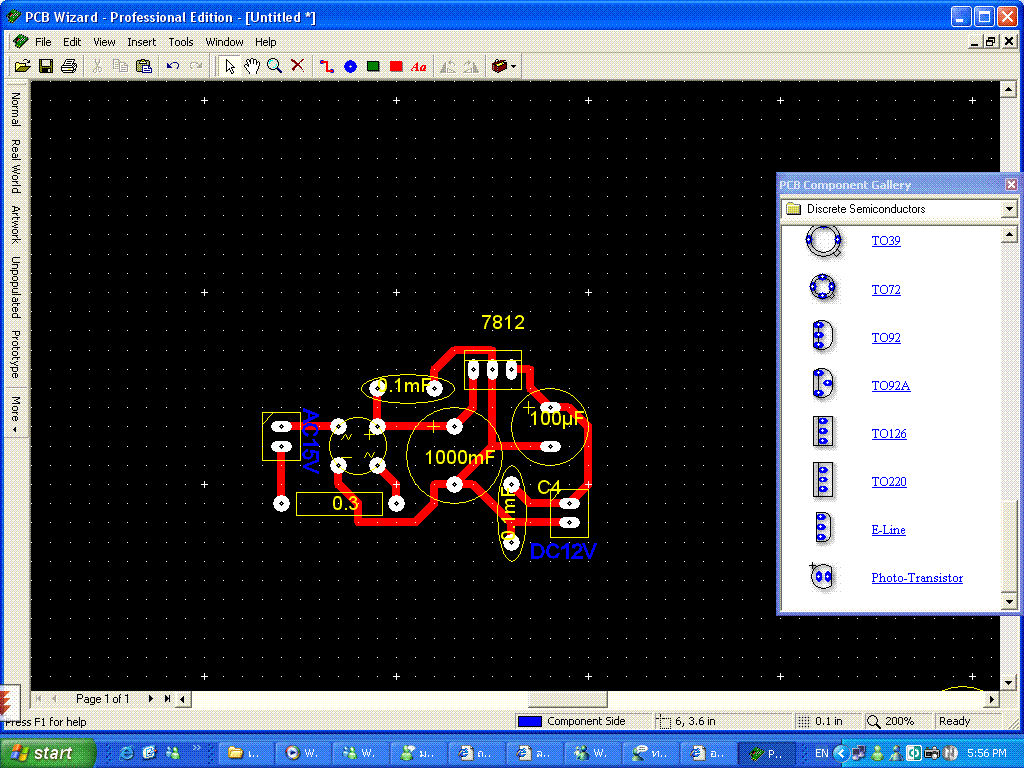Click the rotate right toolbar icon
Image resolution: width=1024 pixels, height=768 pixels.
[471, 66]
